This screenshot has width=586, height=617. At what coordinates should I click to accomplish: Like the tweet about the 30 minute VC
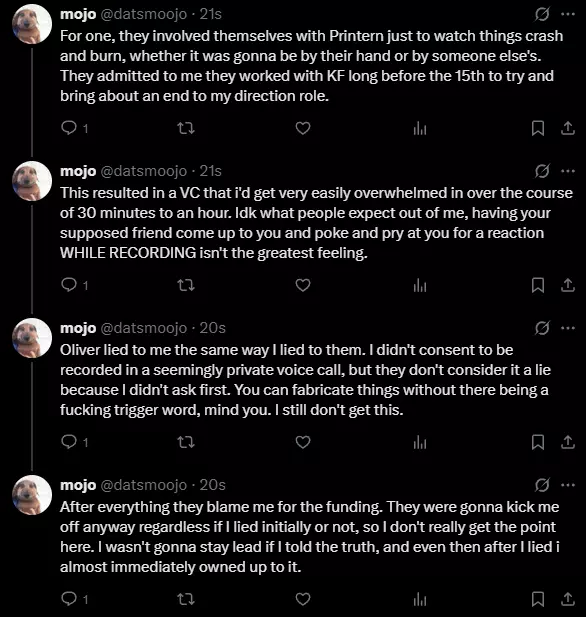303,285
